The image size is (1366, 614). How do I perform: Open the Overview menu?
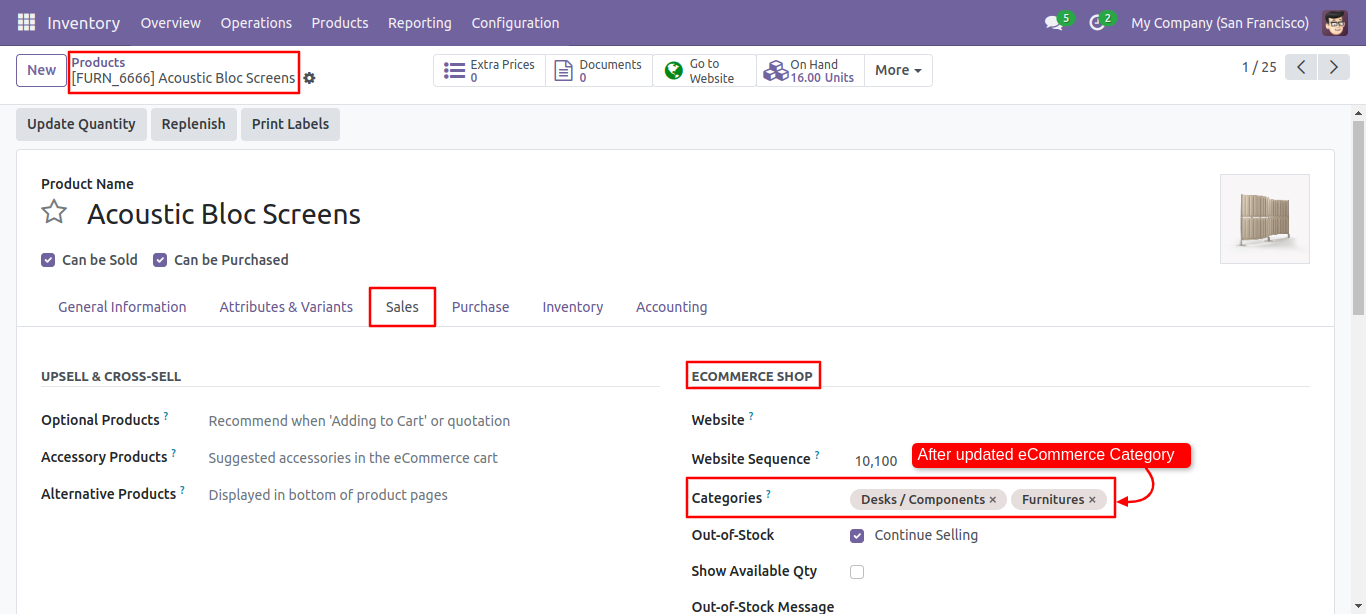coord(170,22)
